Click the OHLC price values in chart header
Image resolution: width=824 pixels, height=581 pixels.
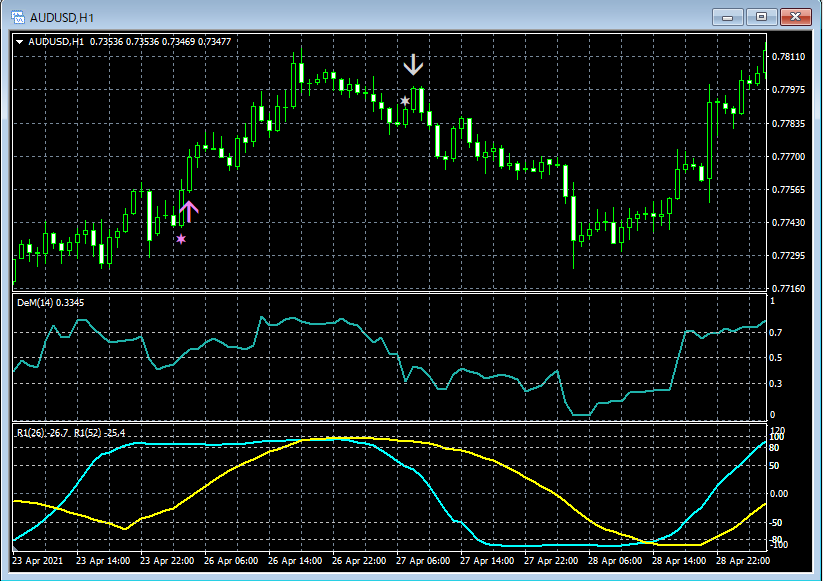point(160,42)
